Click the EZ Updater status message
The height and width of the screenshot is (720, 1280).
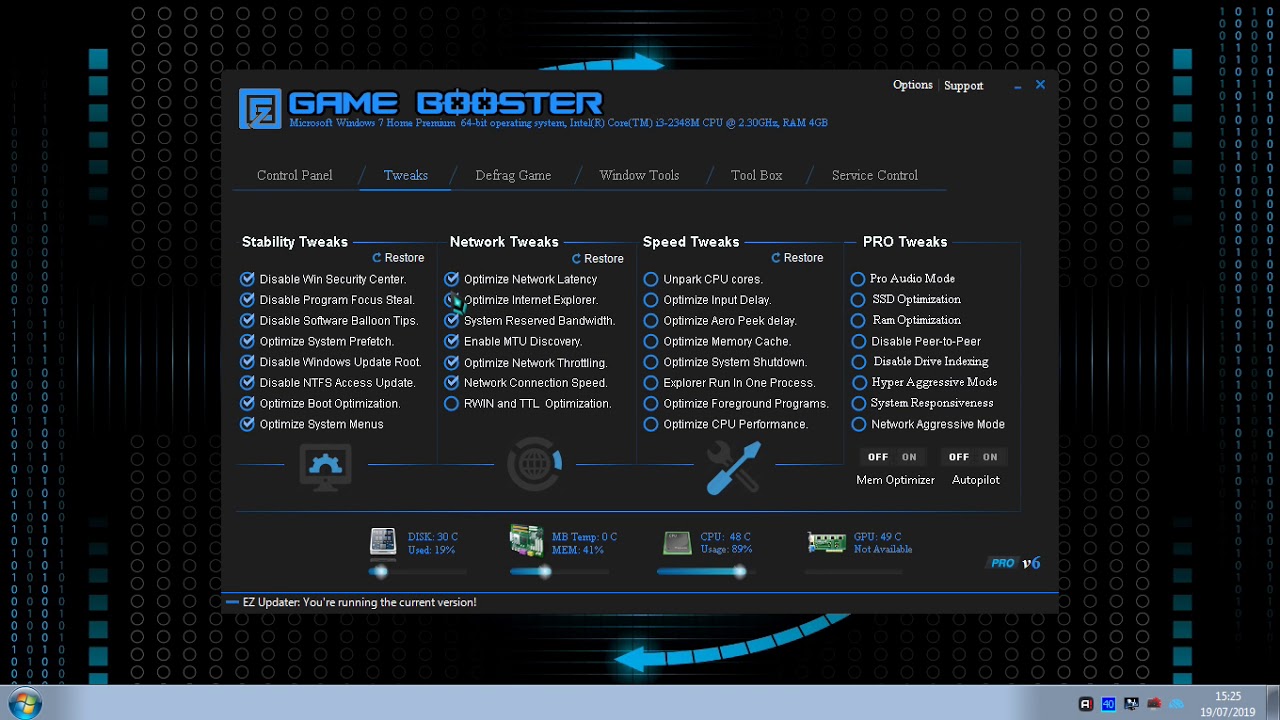click(x=359, y=602)
